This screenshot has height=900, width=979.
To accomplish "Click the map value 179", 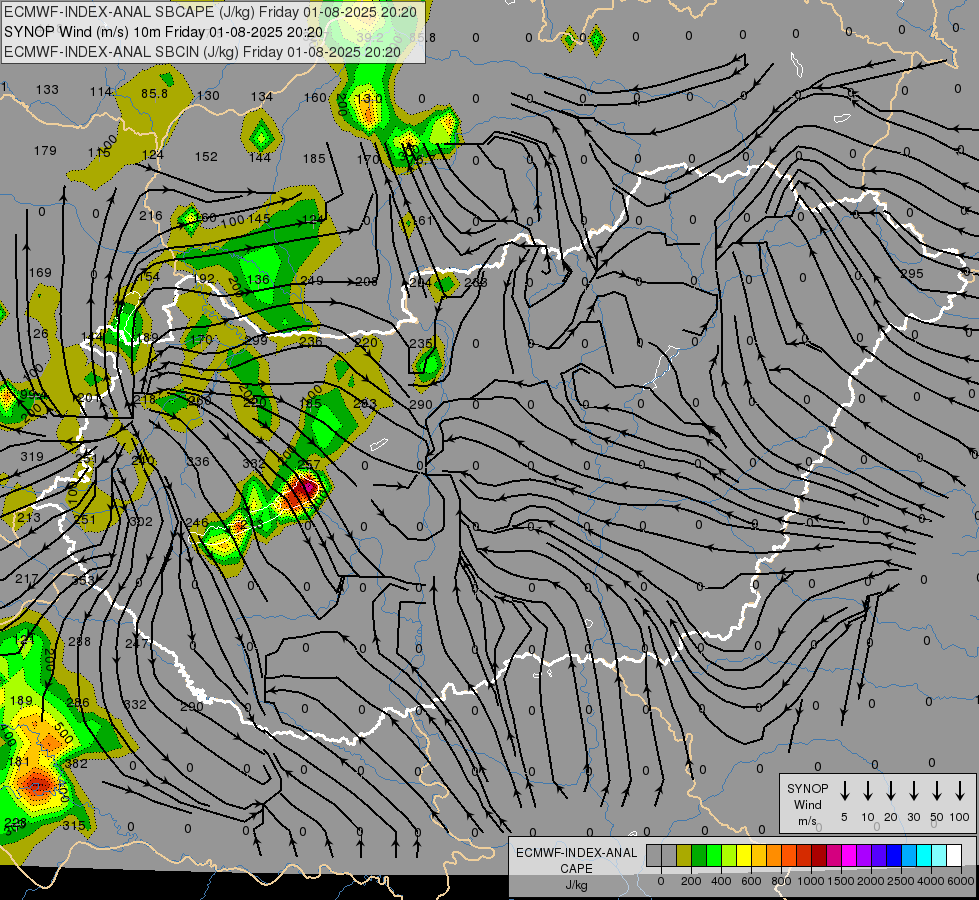I will pos(45,151).
